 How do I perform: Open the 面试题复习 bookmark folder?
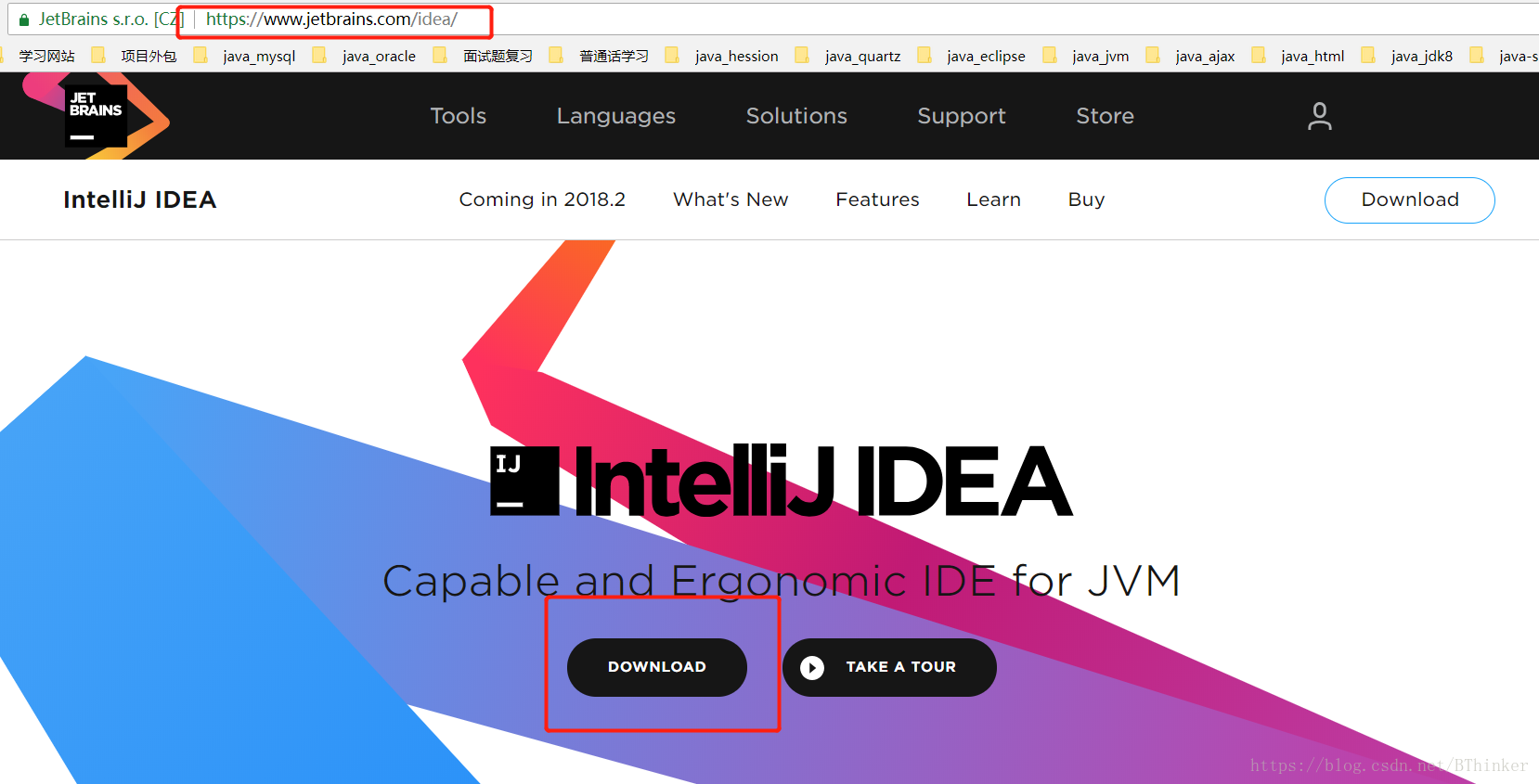(x=484, y=56)
